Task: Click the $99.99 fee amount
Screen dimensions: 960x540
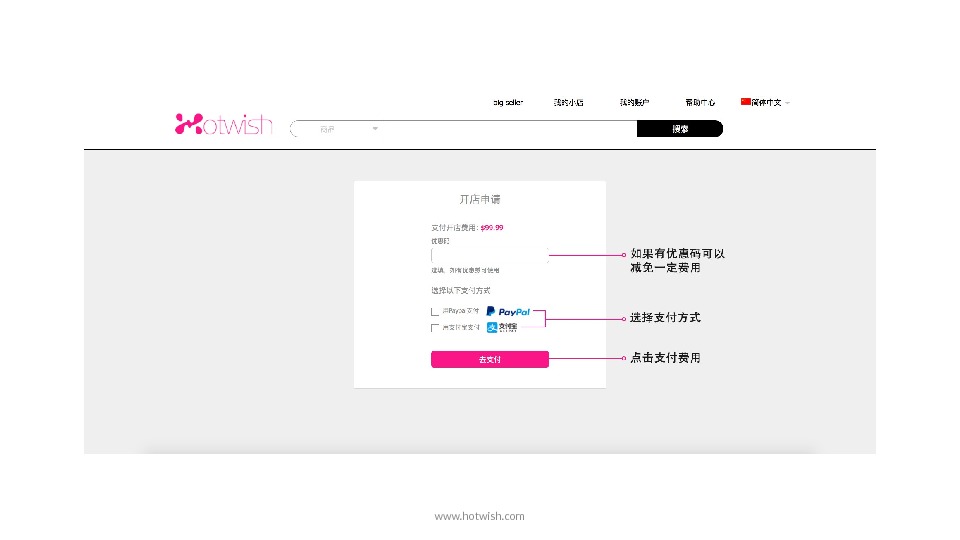Action: tap(492, 228)
